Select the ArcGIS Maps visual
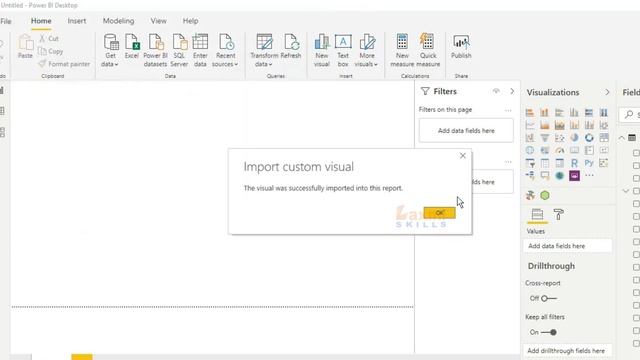The image size is (640, 360). 560,176
